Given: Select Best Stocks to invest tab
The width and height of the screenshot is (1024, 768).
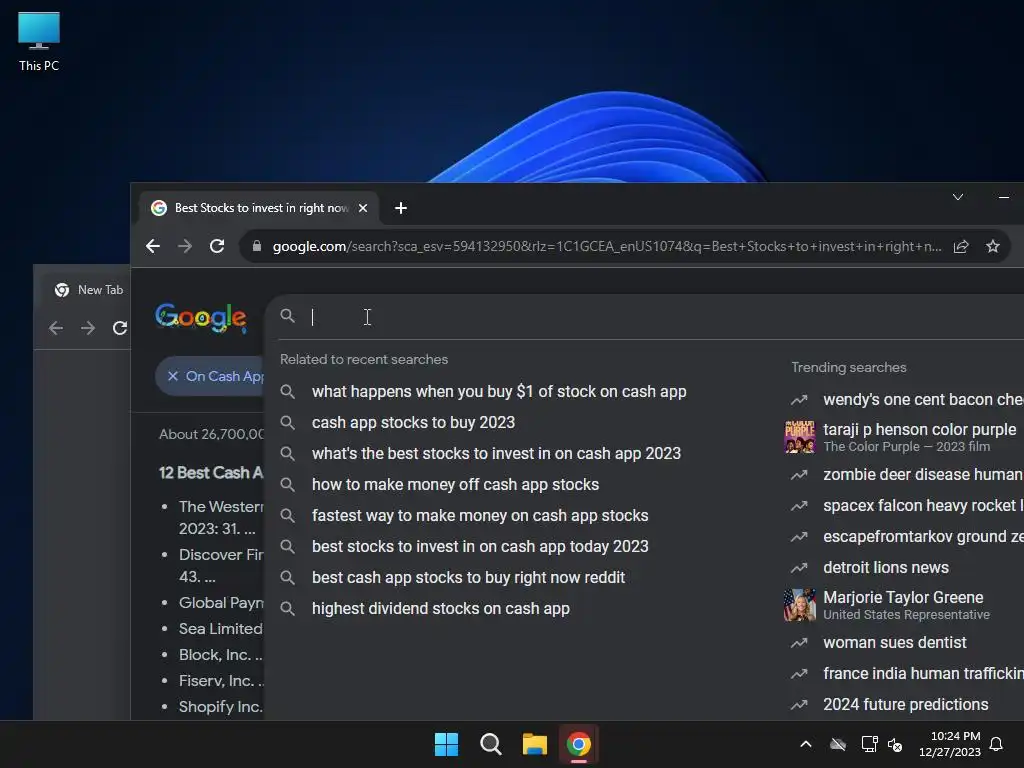Looking at the screenshot, I should tap(259, 208).
